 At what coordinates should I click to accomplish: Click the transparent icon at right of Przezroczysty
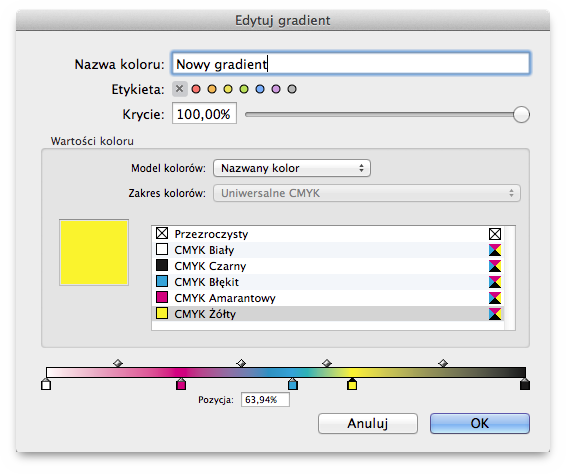(495, 234)
